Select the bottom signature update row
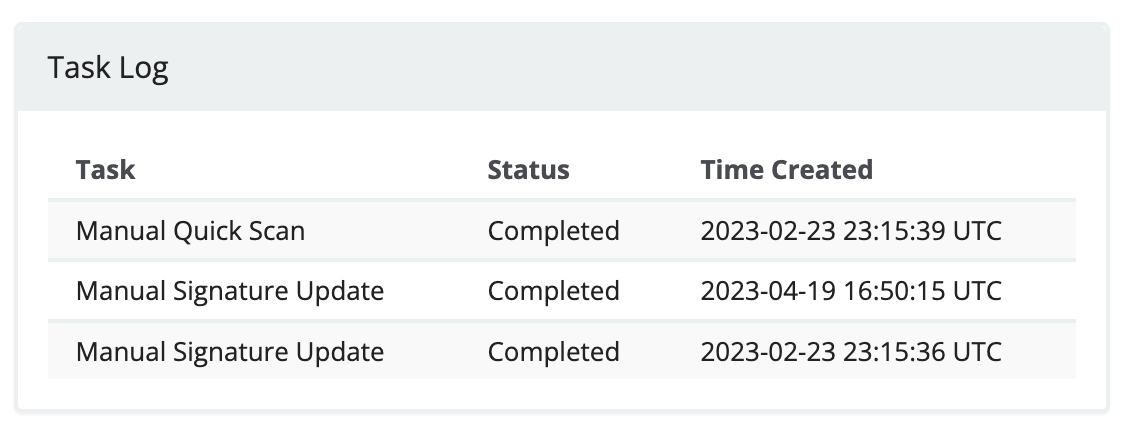 (x=562, y=352)
